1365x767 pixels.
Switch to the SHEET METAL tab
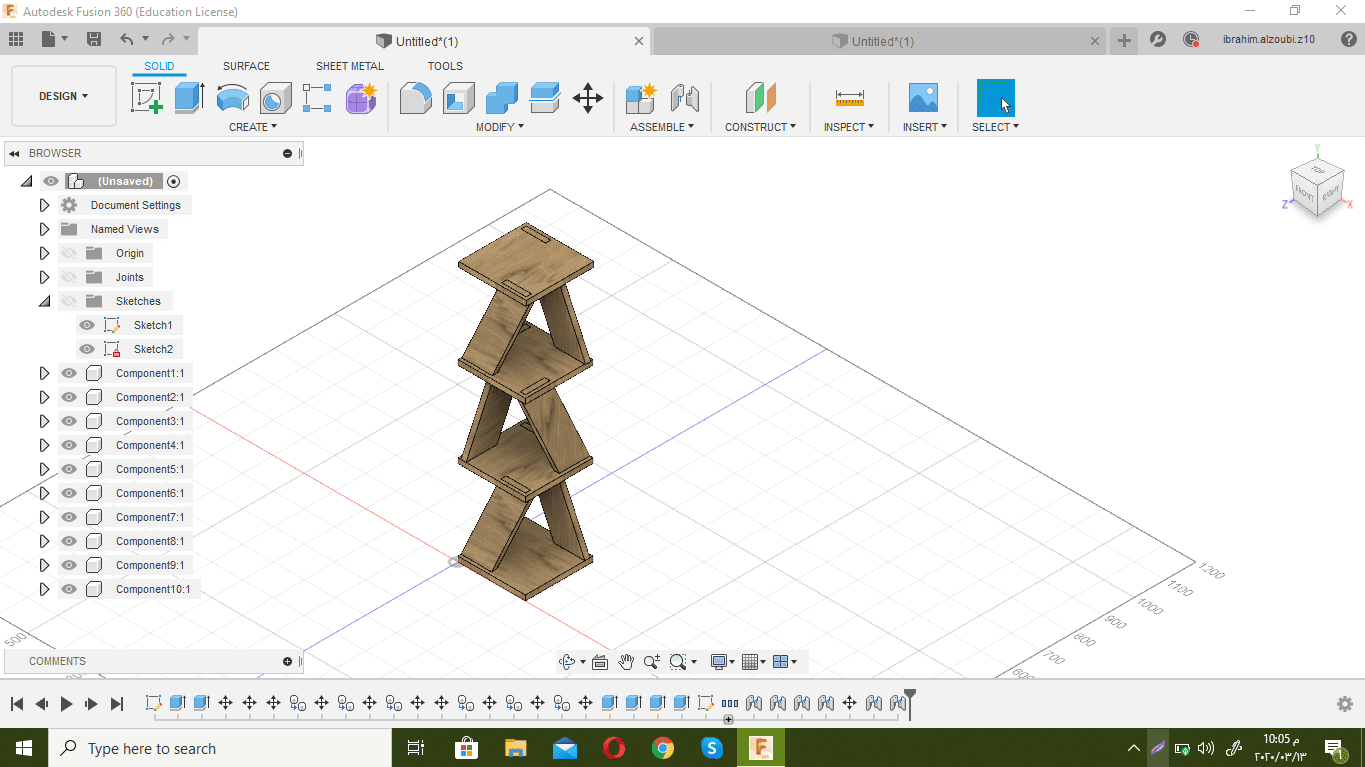tap(350, 66)
